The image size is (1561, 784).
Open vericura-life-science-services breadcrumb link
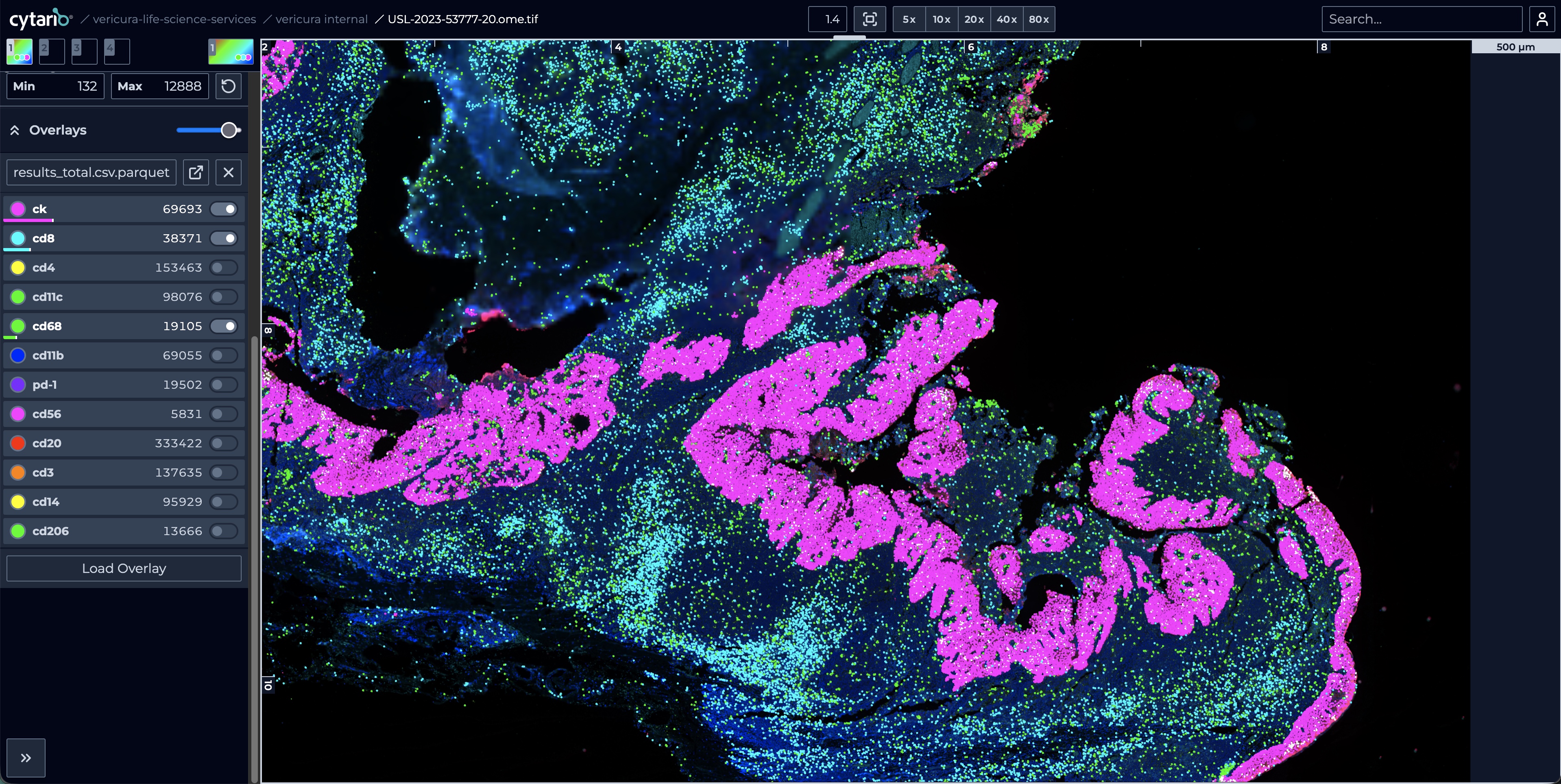[x=174, y=19]
